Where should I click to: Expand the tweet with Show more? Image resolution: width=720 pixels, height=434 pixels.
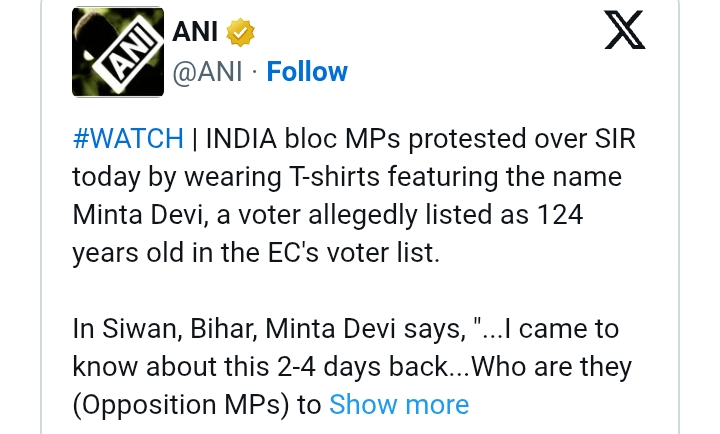pyautogui.click(x=399, y=404)
